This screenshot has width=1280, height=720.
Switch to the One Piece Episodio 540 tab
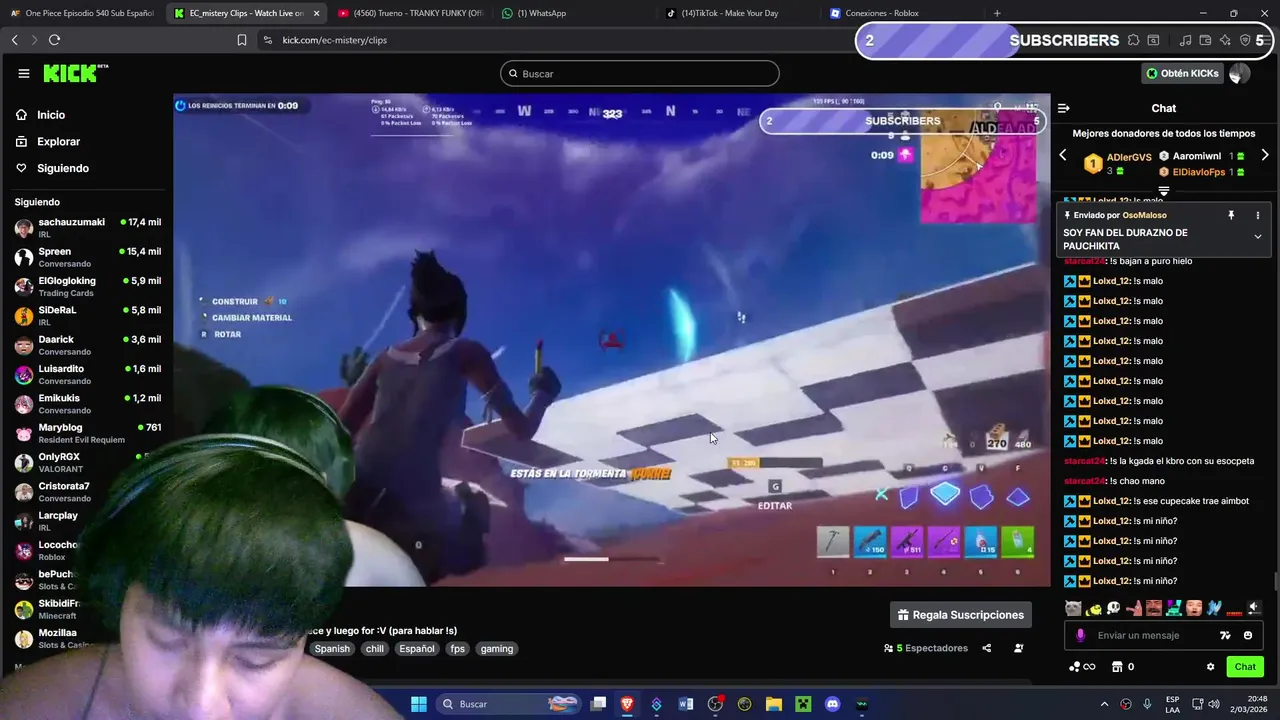pos(82,13)
